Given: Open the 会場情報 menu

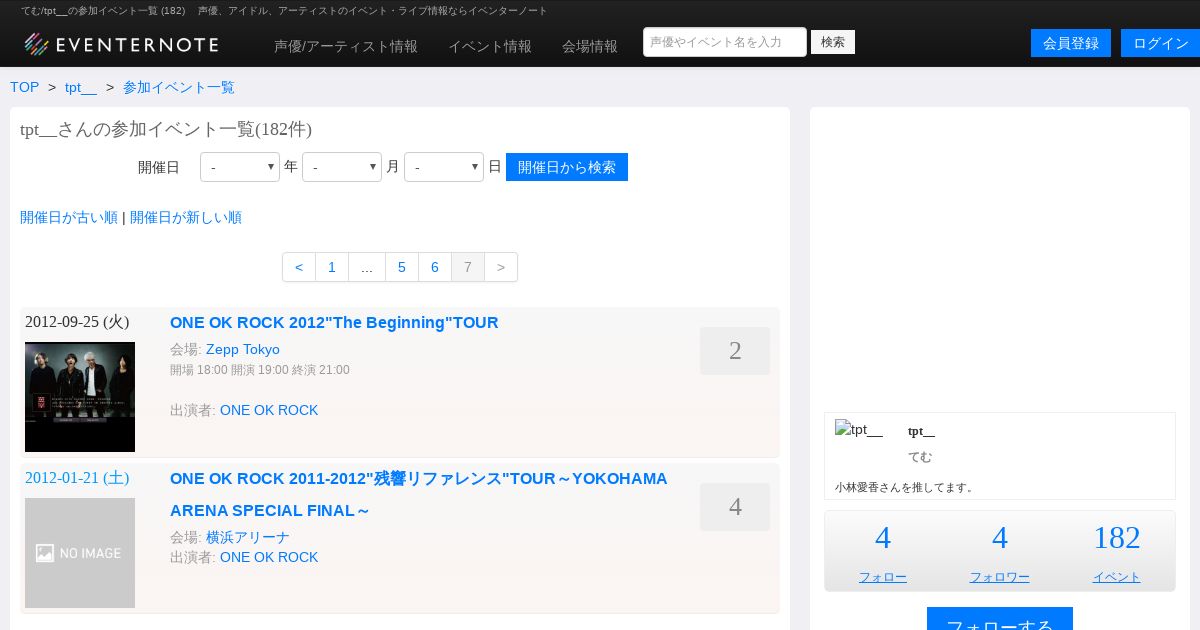Looking at the screenshot, I should pyautogui.click(x=590, y=46).
